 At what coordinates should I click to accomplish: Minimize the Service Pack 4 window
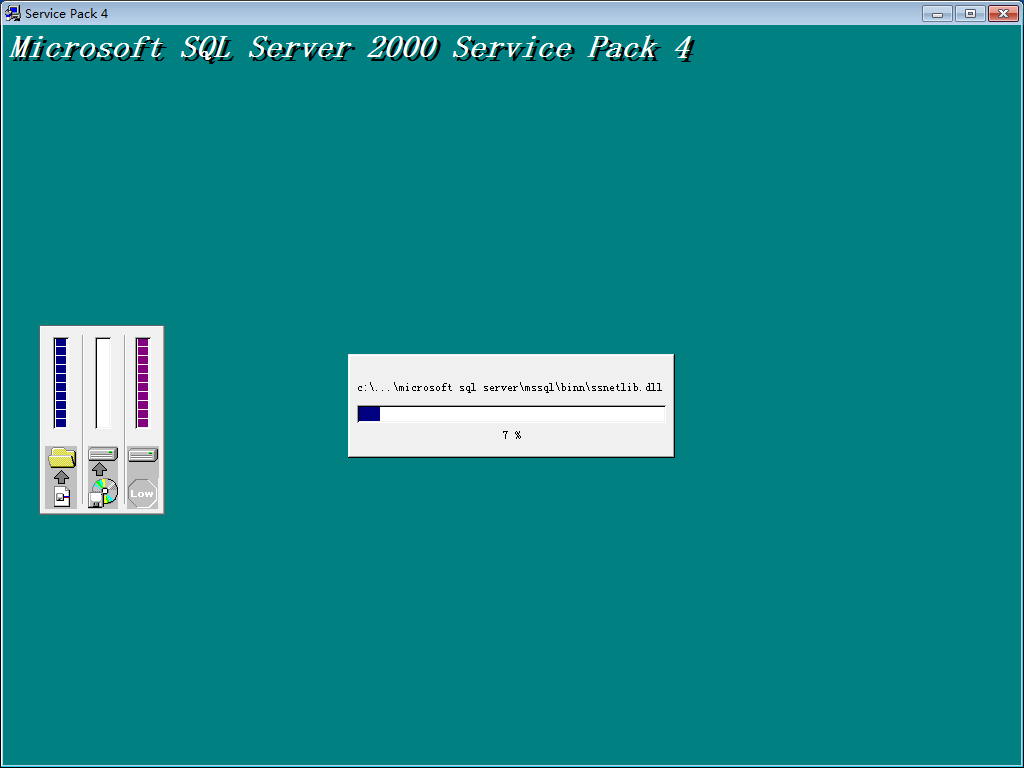[x=937, y=13]
